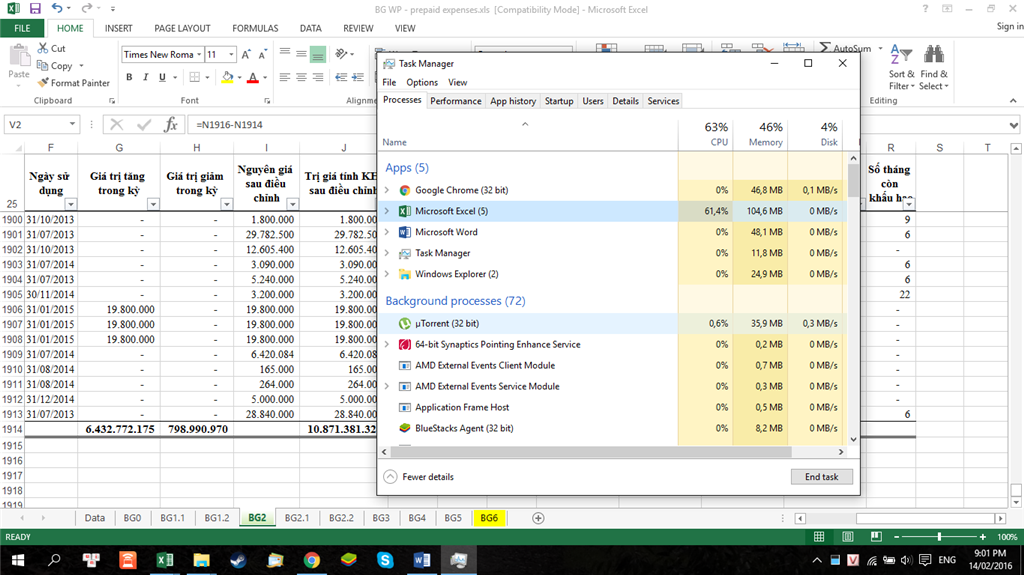Click the Format Painter tool

[x=74, y=83]
